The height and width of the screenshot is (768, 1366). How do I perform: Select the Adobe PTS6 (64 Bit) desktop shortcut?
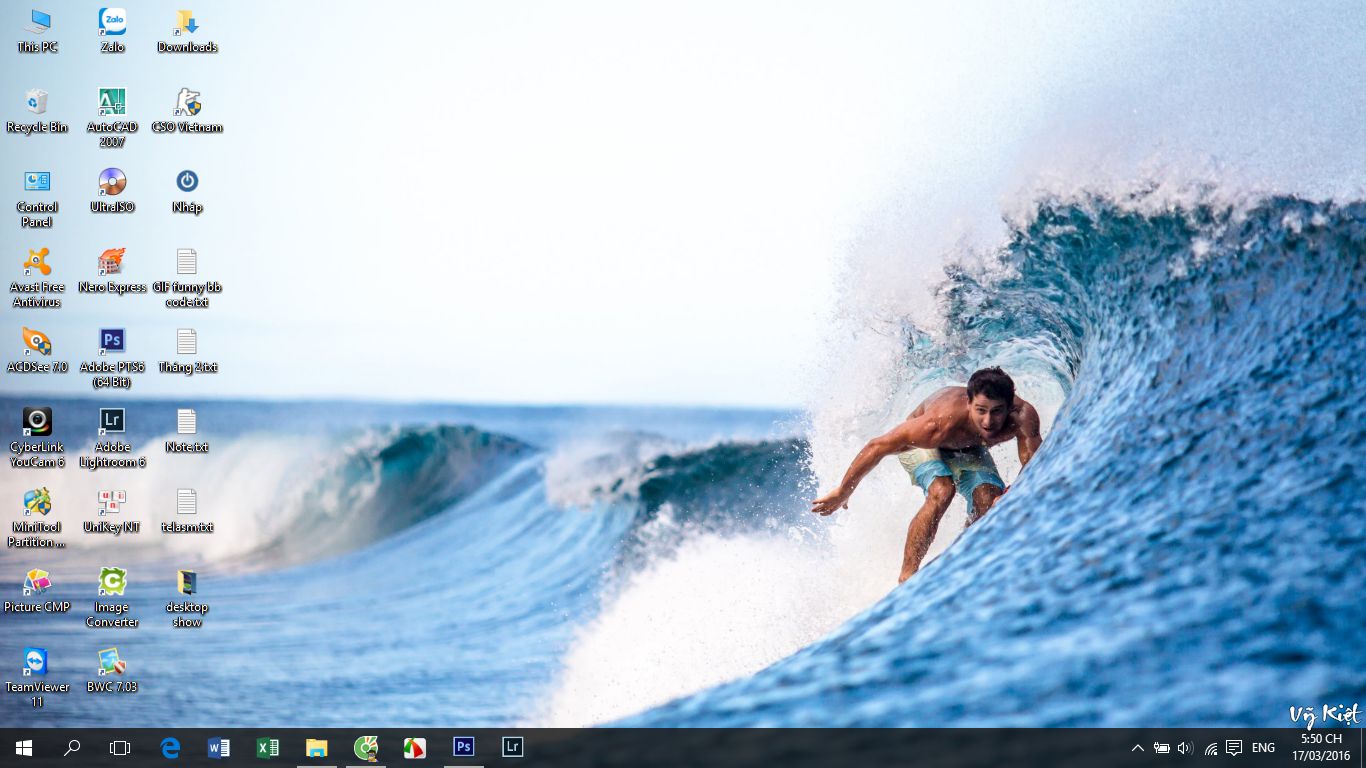pyautogui.click(x=112, y=358)
